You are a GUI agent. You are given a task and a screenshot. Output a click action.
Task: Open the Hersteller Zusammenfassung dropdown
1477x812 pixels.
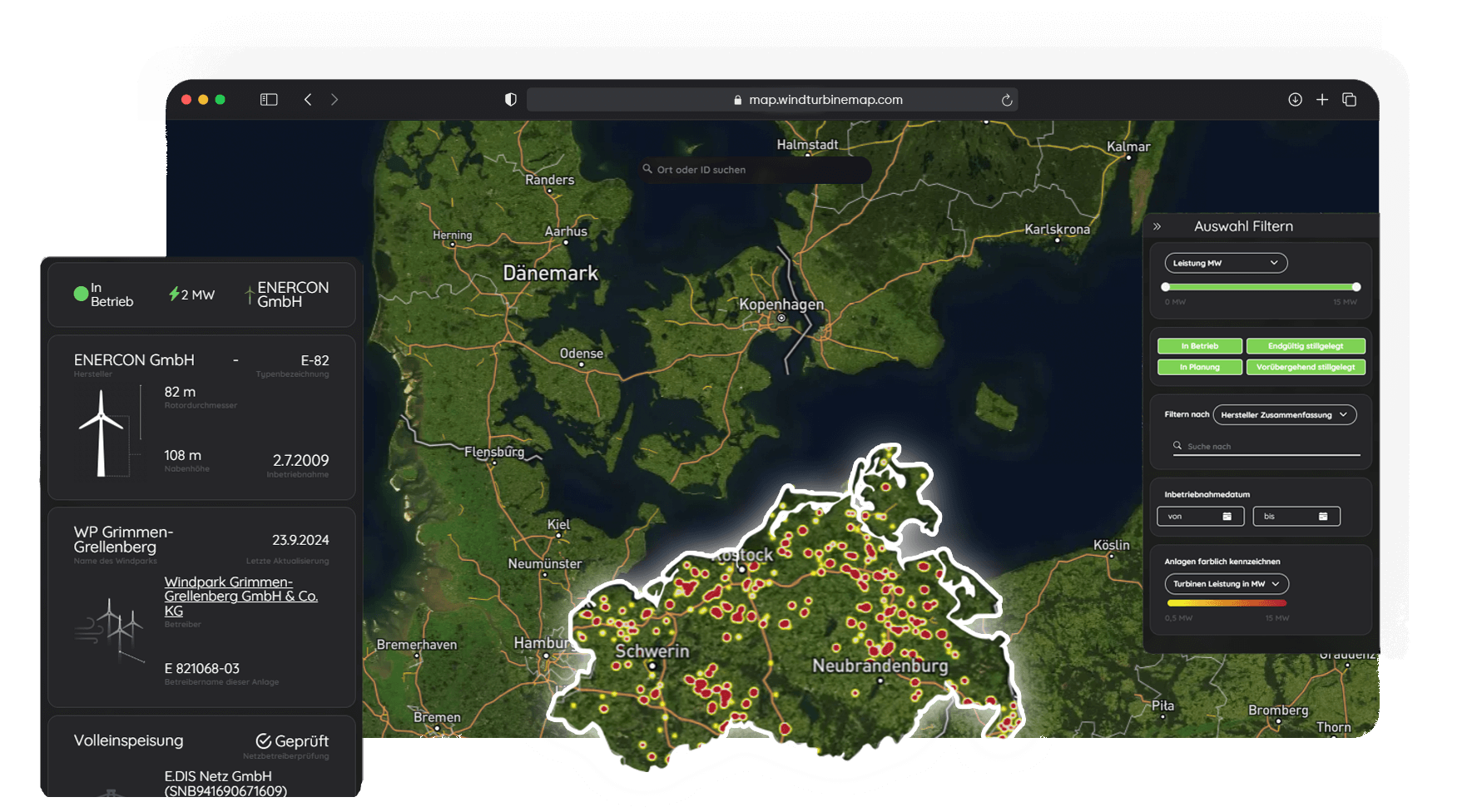point(1285,415)
